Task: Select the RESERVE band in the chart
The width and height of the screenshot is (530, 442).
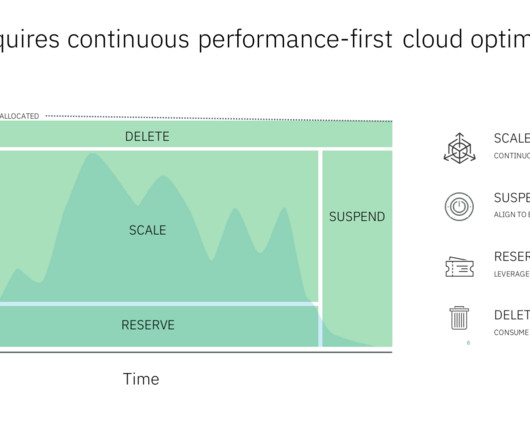Action: coord(159,326)
